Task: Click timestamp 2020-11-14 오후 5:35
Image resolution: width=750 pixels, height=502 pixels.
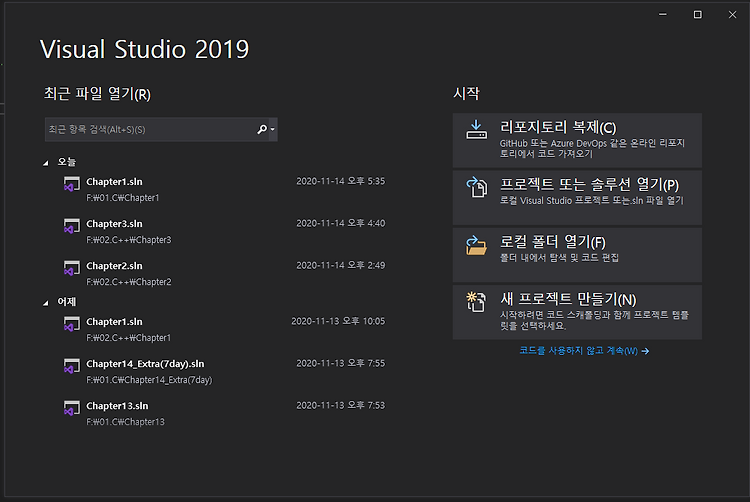Action: click(x=341, y=181)
